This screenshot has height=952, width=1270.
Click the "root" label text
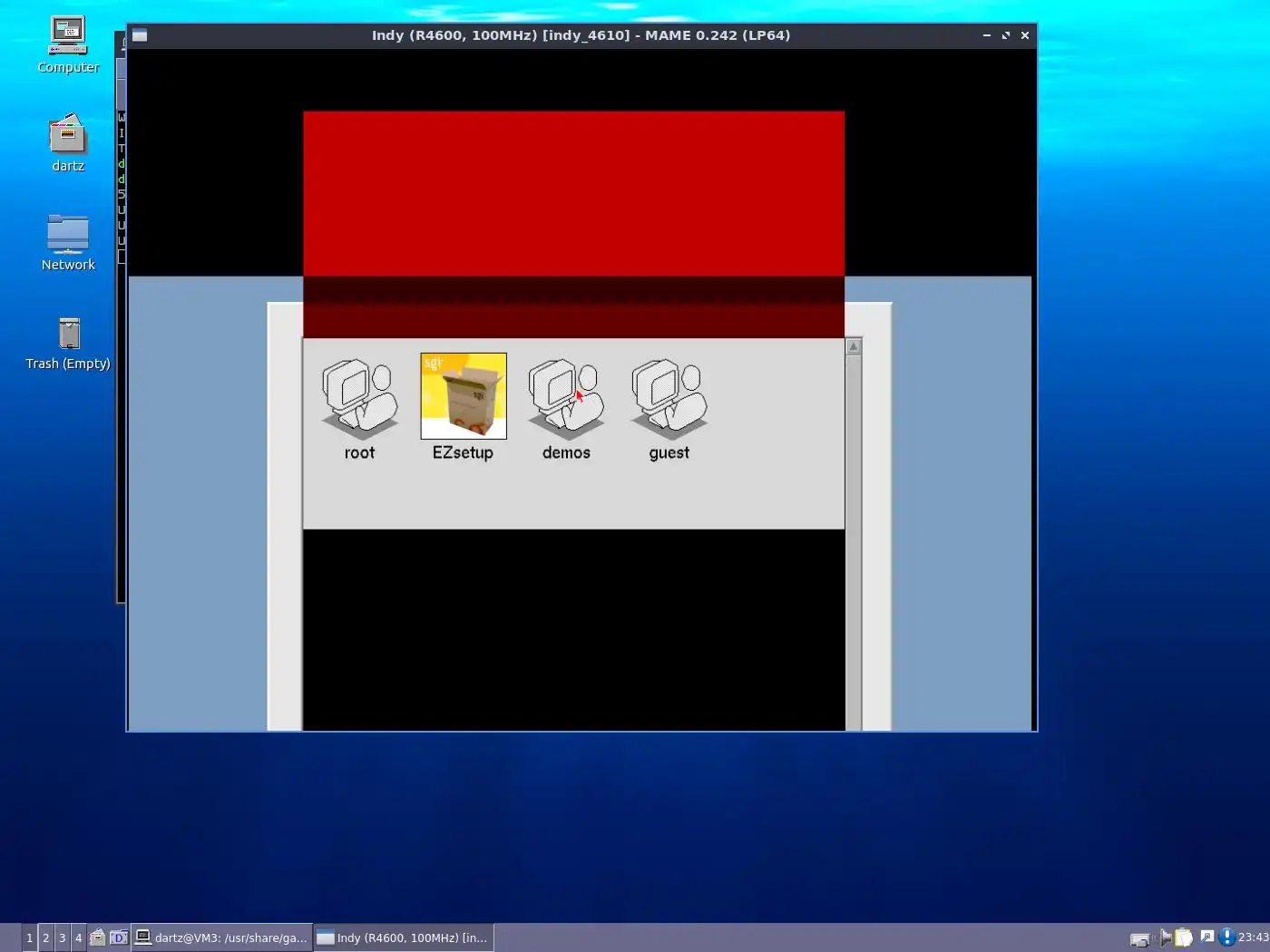point(359,452)
